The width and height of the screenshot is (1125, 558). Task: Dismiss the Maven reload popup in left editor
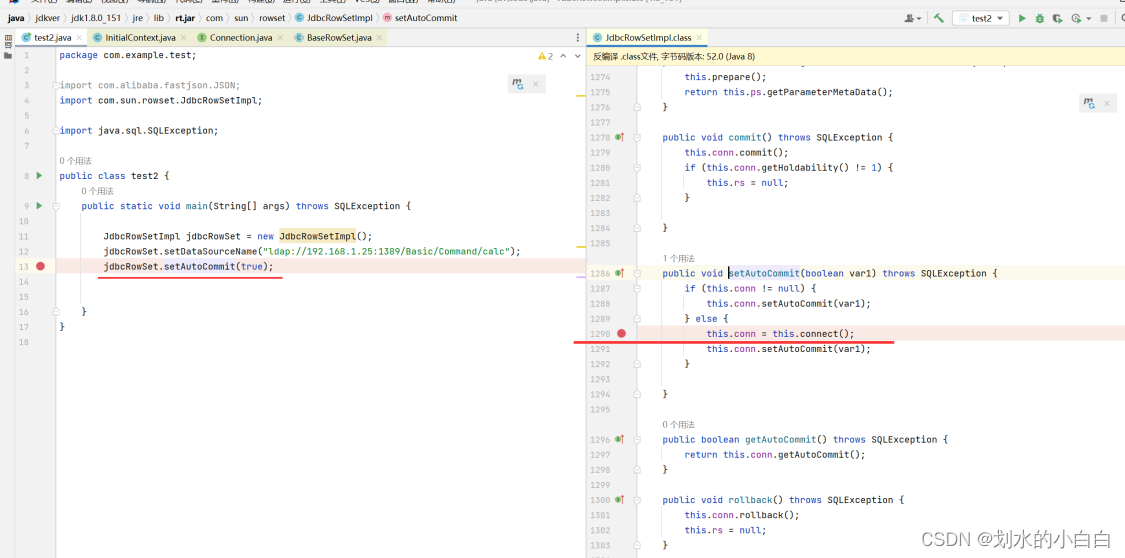[537, 85]
